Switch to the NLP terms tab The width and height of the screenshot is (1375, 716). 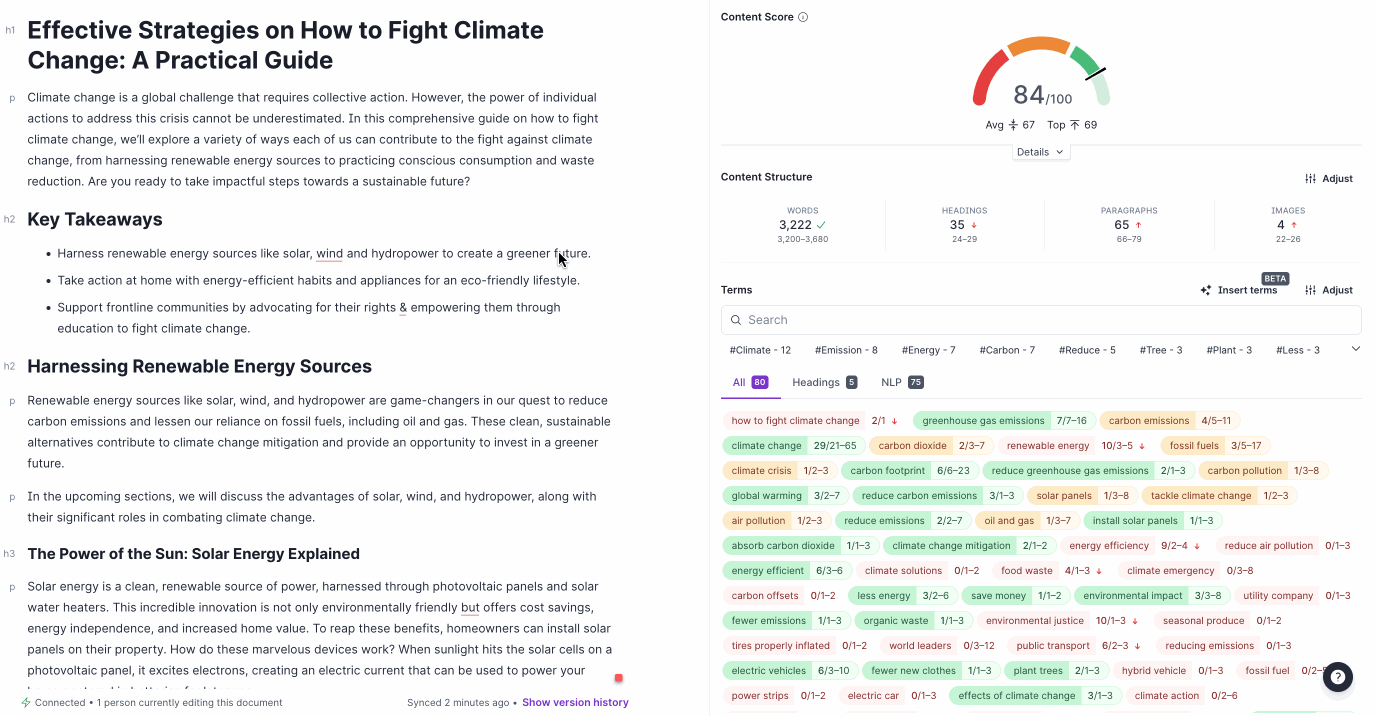point(901,382)
